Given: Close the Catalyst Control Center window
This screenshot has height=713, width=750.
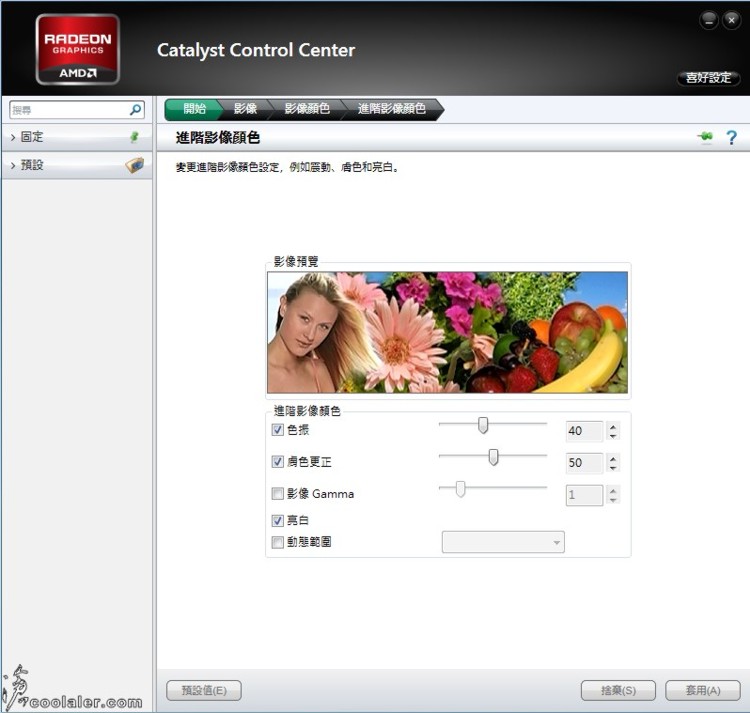Looking at the screenshot, I should tap(731, 21).
